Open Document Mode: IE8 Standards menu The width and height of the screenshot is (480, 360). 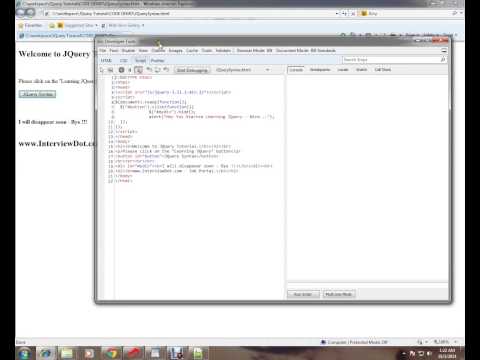click(306, 51)
